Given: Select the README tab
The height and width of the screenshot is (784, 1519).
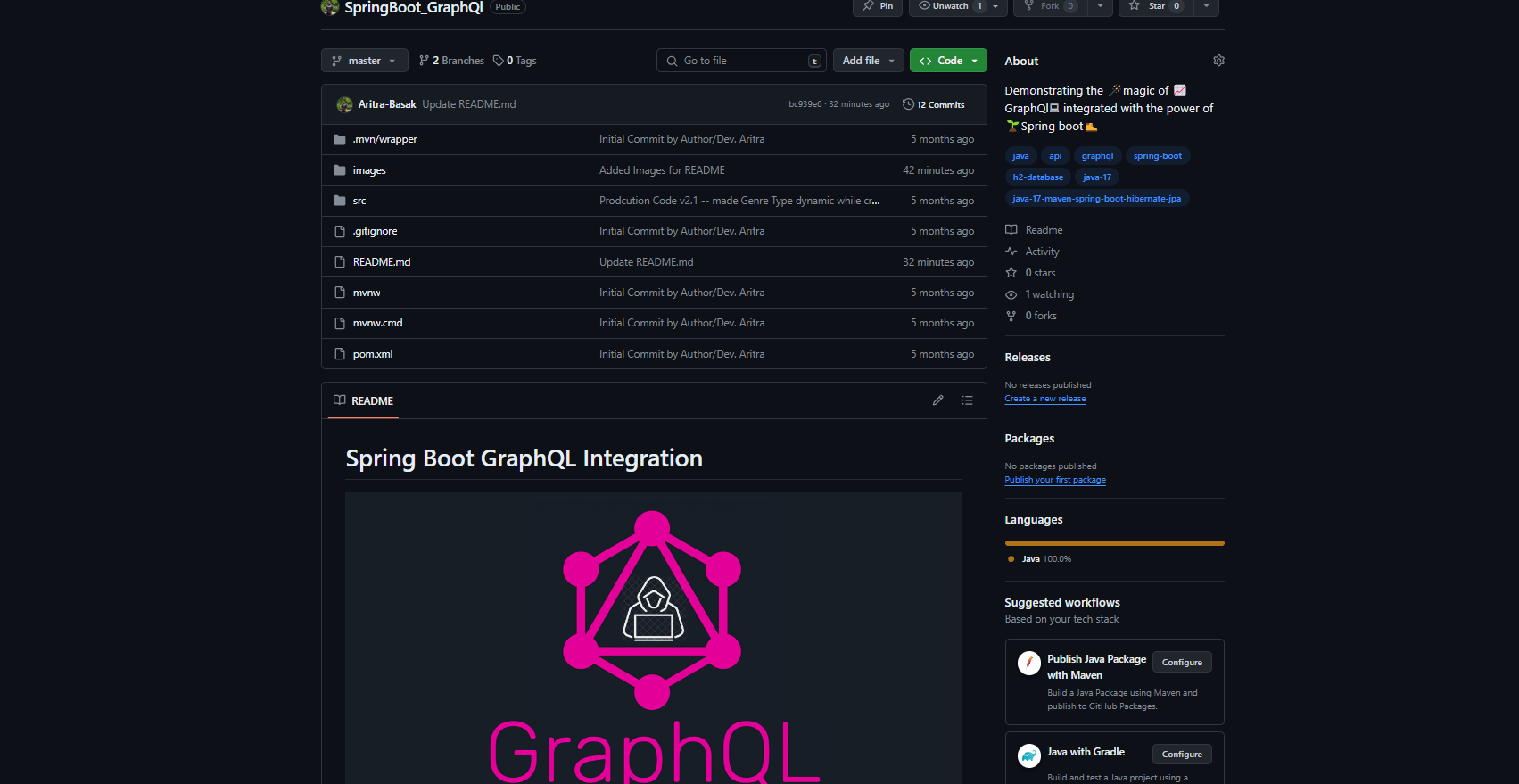Looking at the screenshot, I should point(363,400).
